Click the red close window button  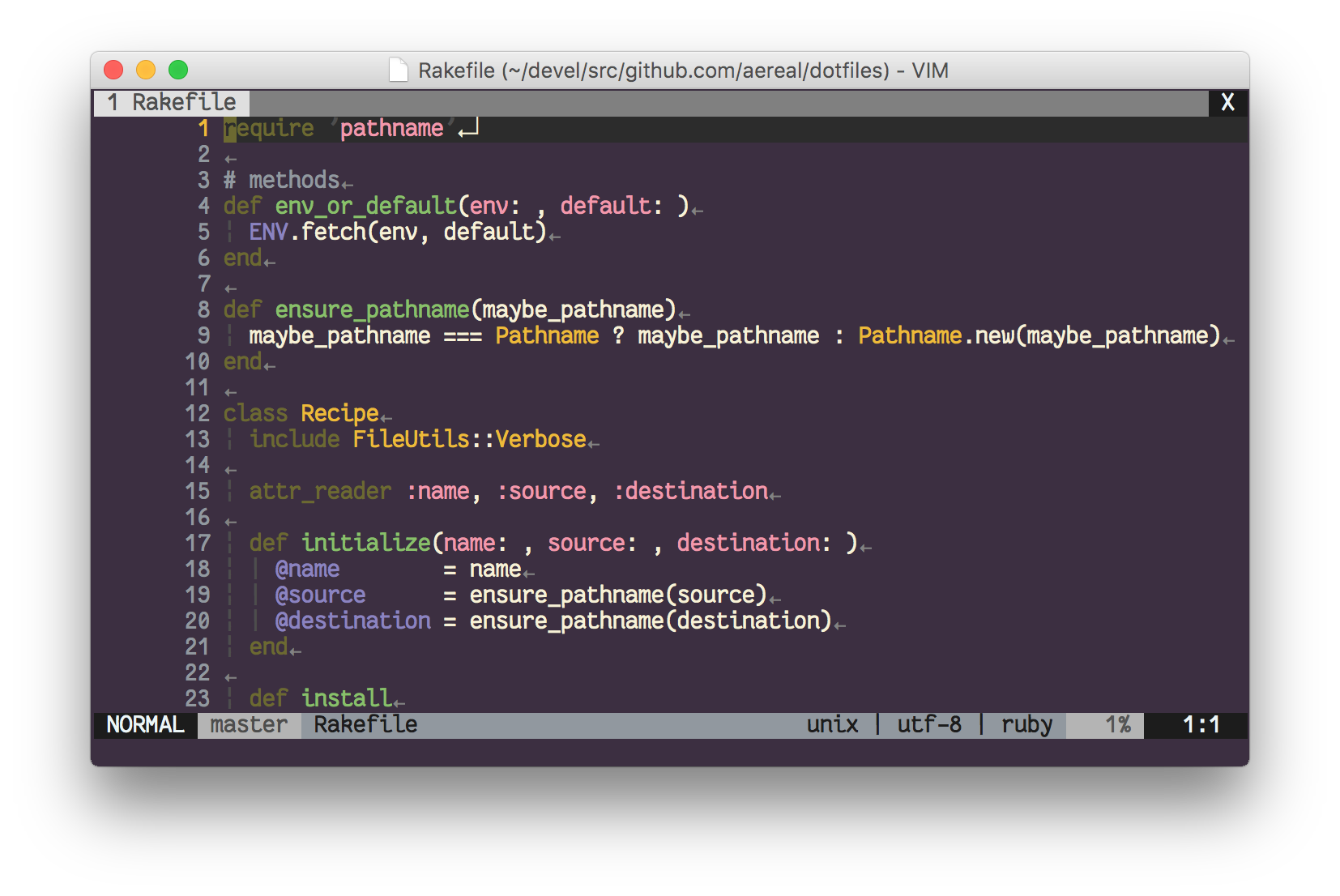(x=113, y=70)
